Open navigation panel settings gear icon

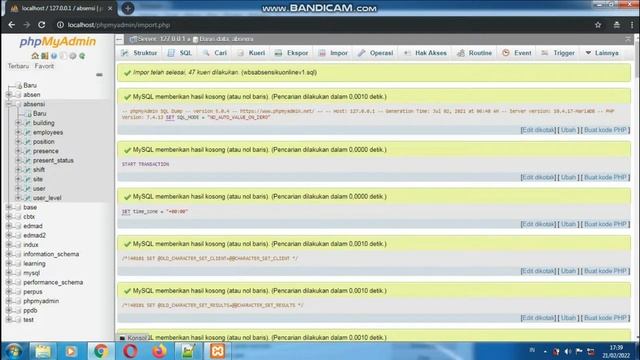coord(73,56)
